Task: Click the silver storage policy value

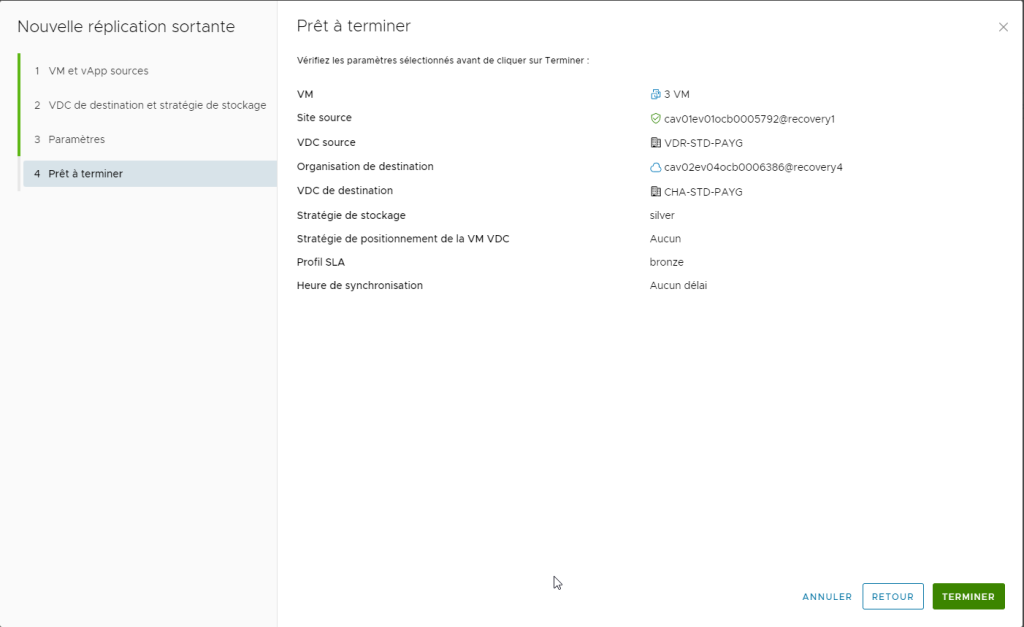Action: click(x=662, y=216)
